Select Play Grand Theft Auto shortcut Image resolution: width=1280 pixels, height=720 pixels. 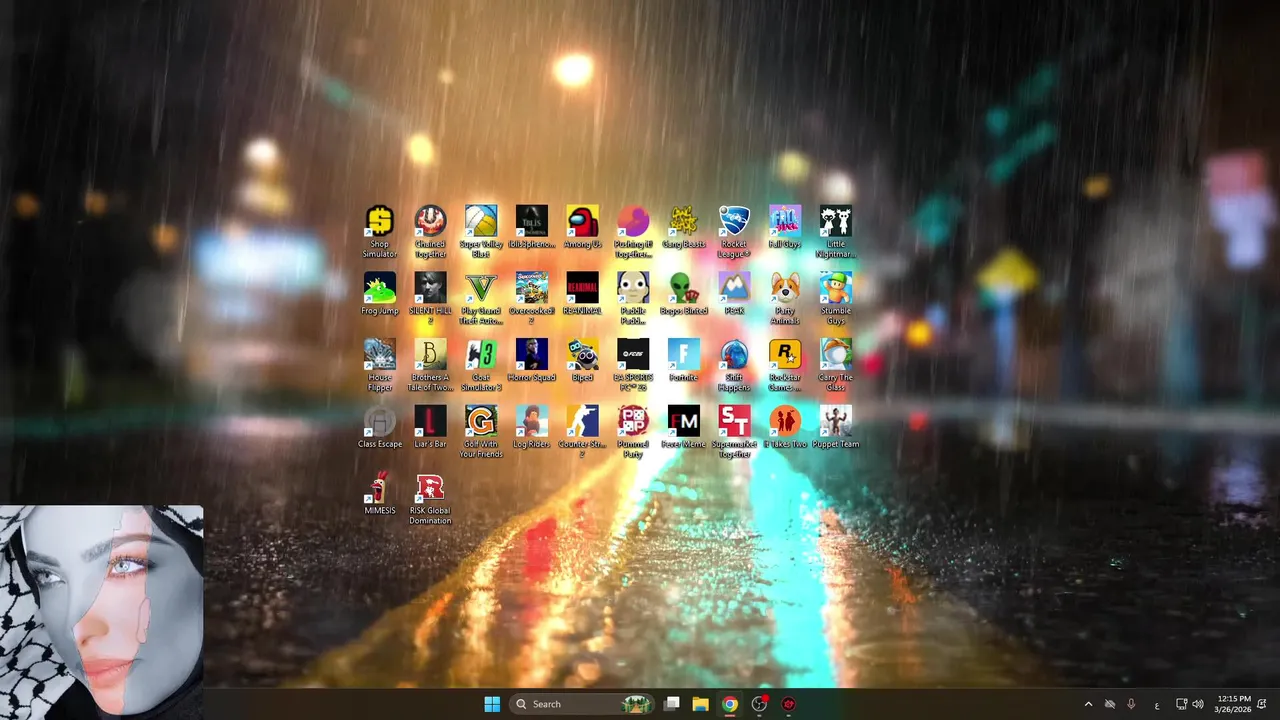(481, 288)
